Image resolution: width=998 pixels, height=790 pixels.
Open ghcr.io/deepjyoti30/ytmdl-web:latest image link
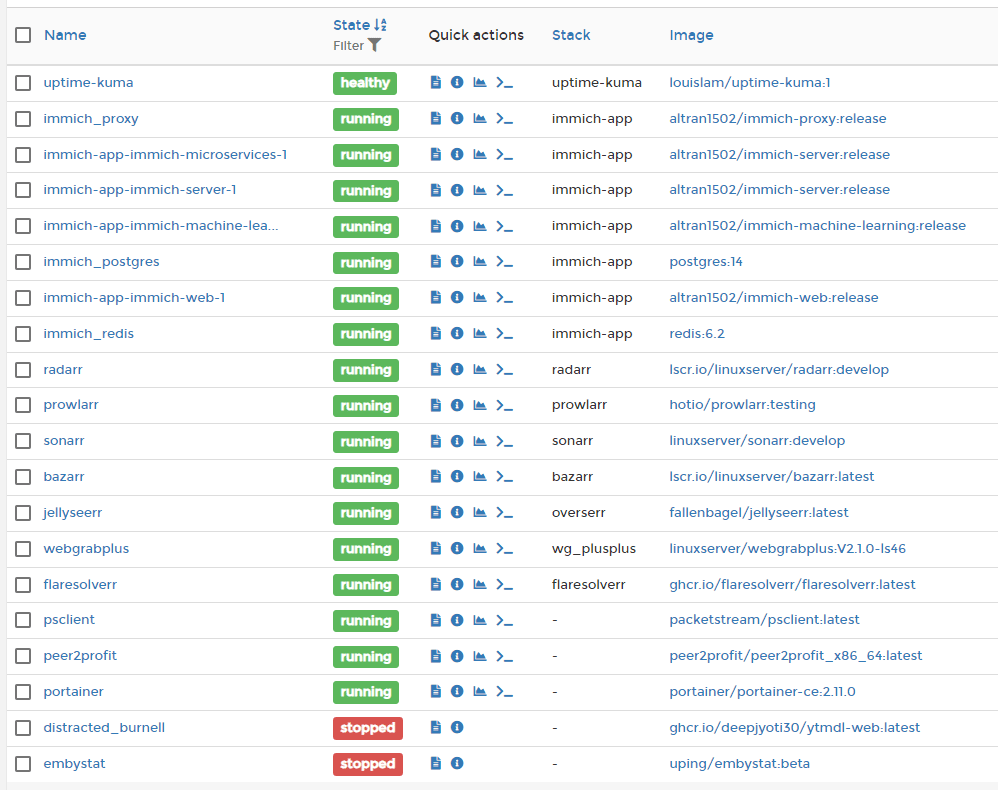(x=794, y=728)
